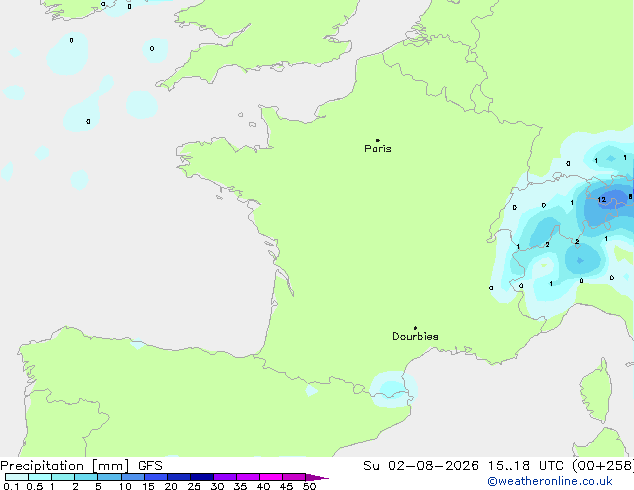Click the 25 legend scale label
The width and height of the screenshot is (634, 490).
(194, 486)
